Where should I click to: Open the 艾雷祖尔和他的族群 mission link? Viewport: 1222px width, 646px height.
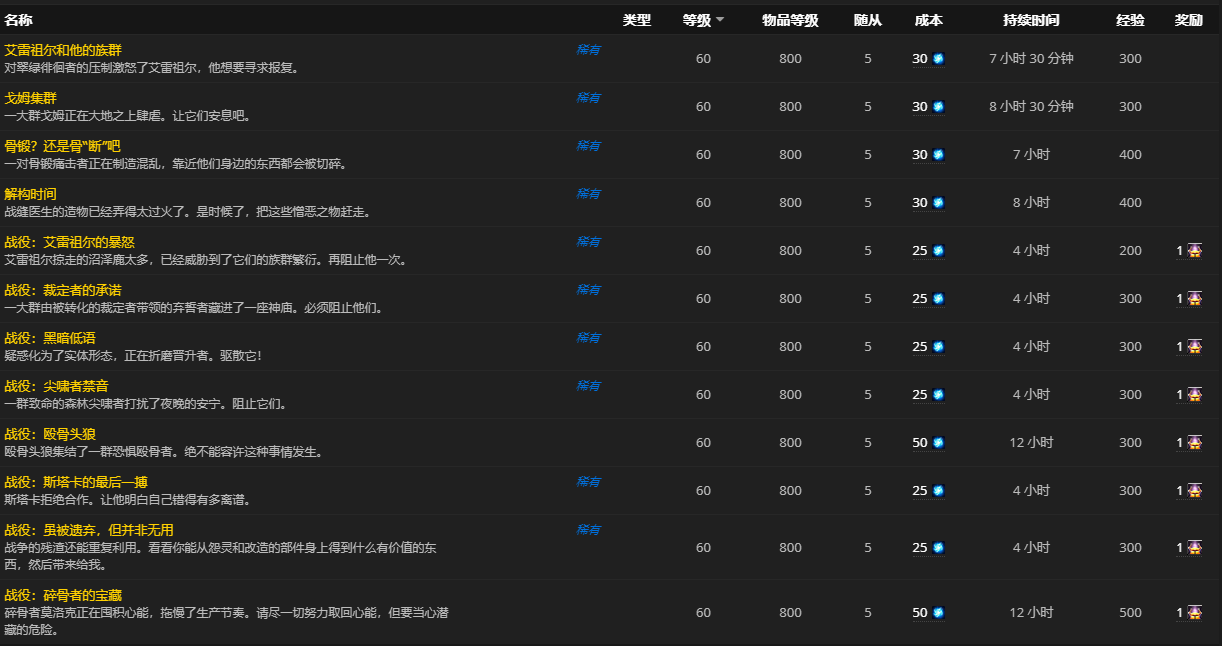click(63, 50)
